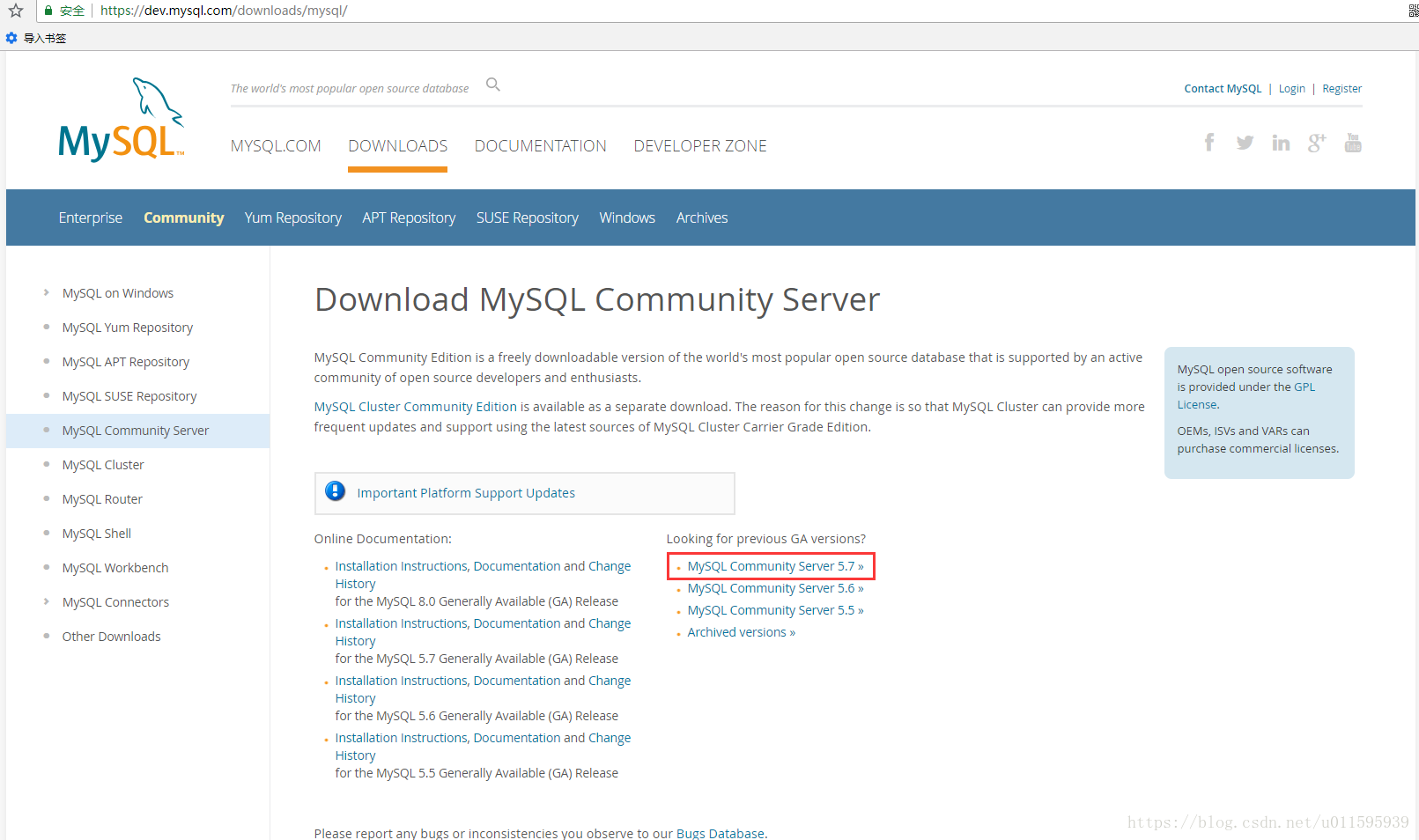
Task: Click the search tagline field
Action: 350,89
